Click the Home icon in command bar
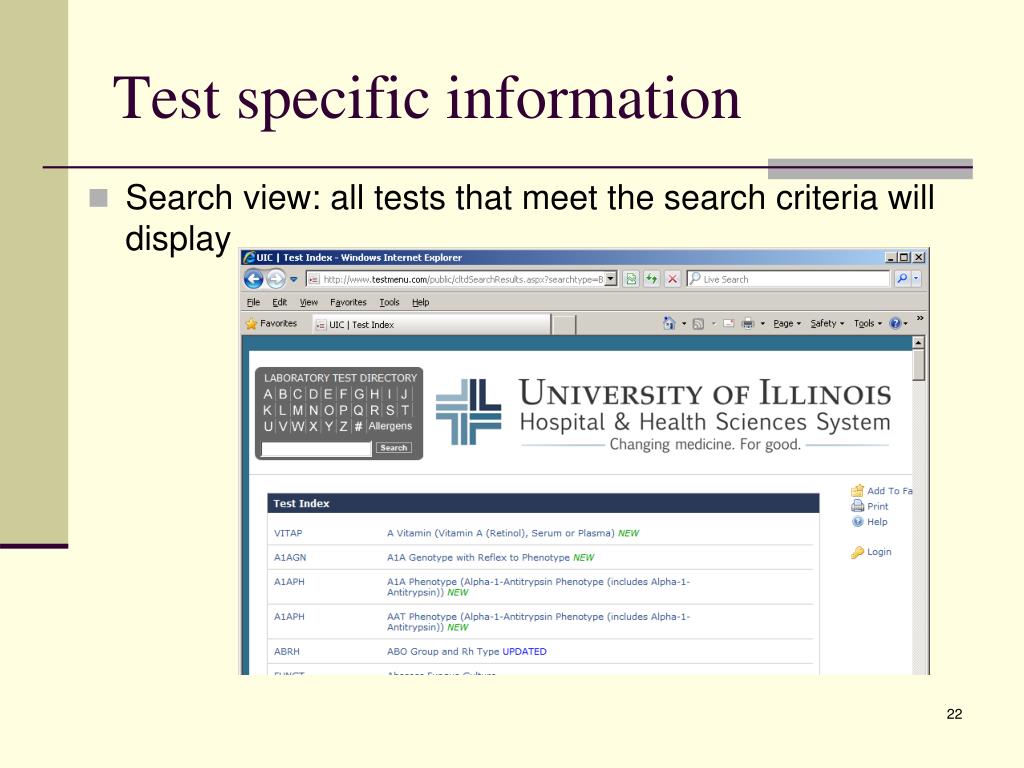The width and height of the screenshot is (1024, 768). [669, 323]
